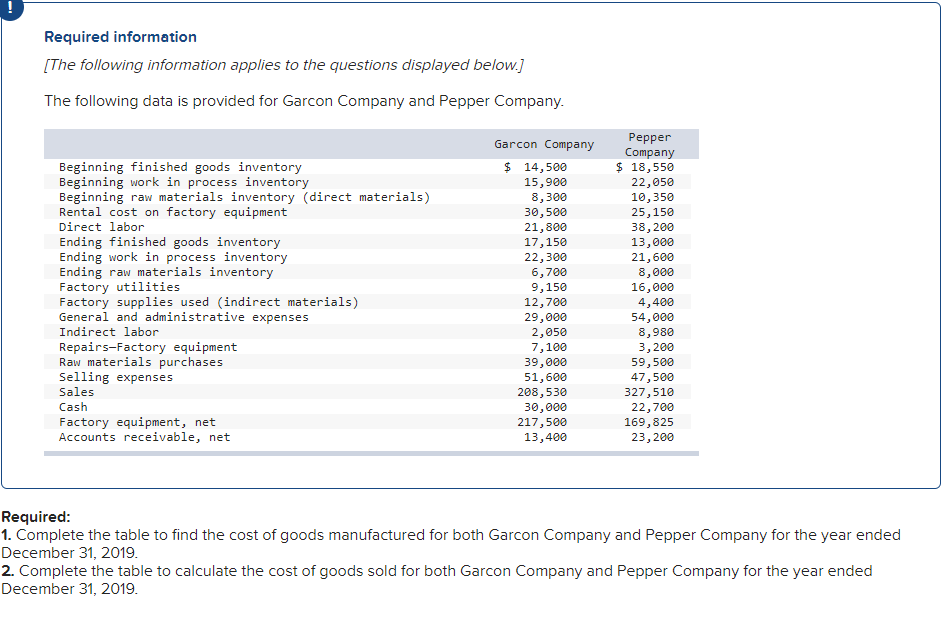Click Garcon value '51,600'
The image size is (944, 620).
click(545, 377)
